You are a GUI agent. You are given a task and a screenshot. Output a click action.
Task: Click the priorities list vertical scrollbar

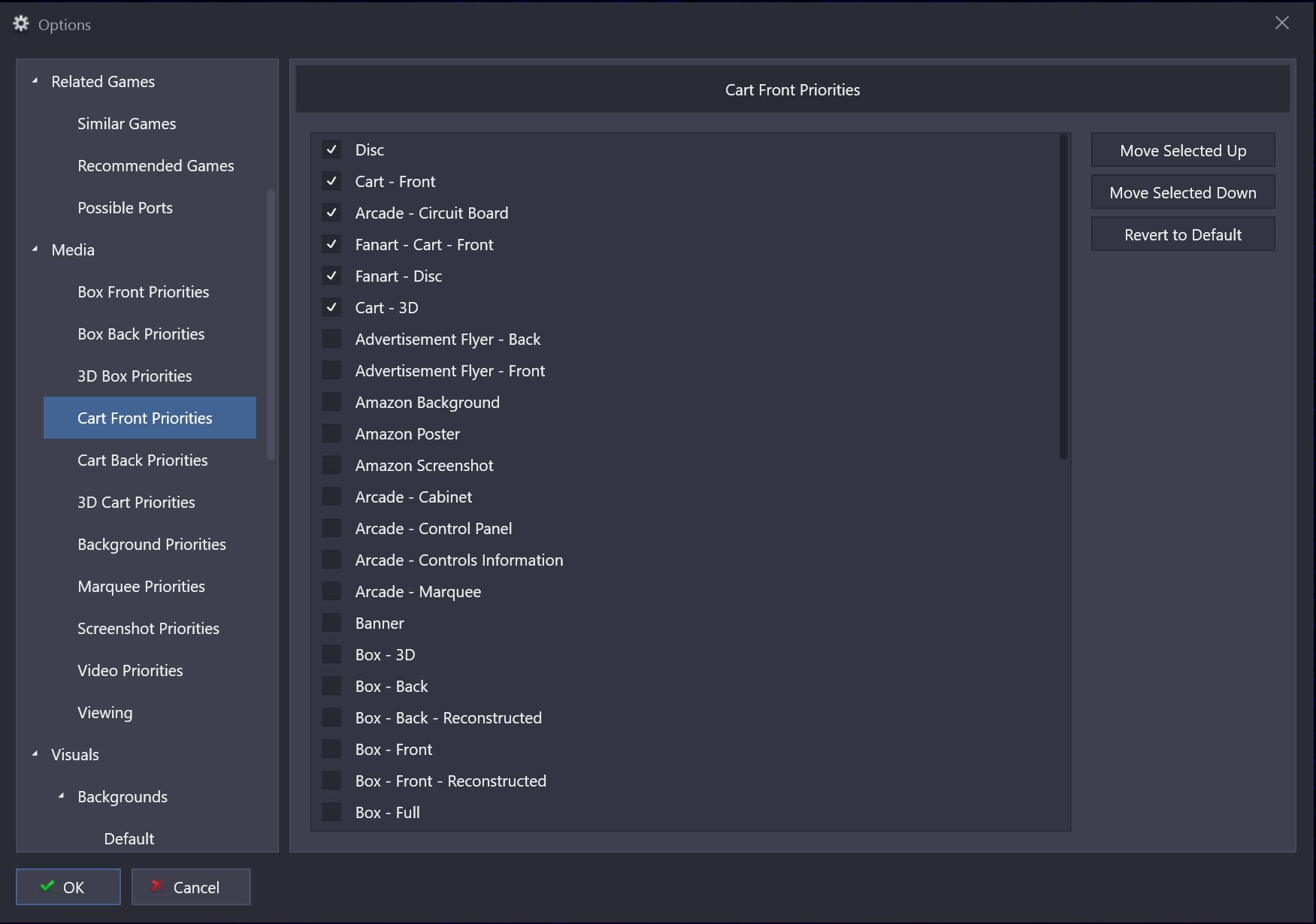pos(1063,297)
